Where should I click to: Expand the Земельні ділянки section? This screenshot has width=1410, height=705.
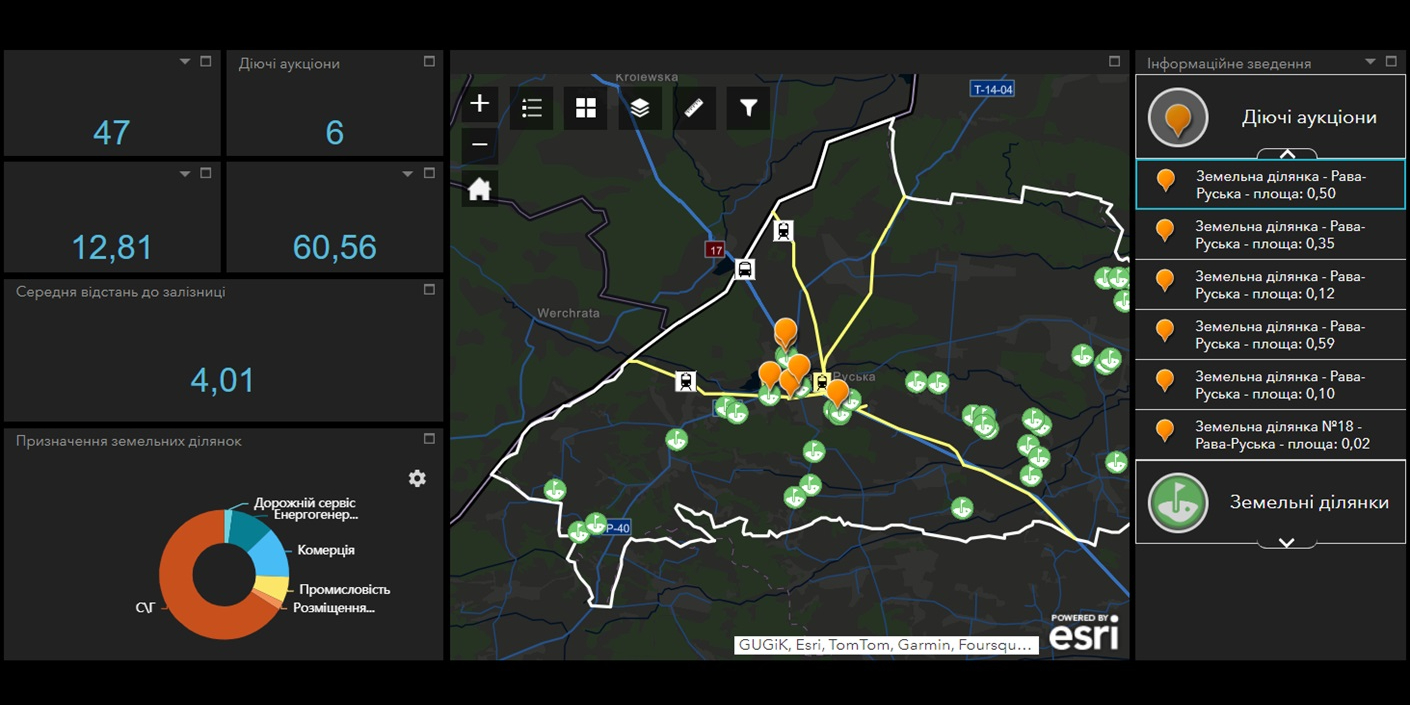pyautogui.click(x=1287, y=542)
